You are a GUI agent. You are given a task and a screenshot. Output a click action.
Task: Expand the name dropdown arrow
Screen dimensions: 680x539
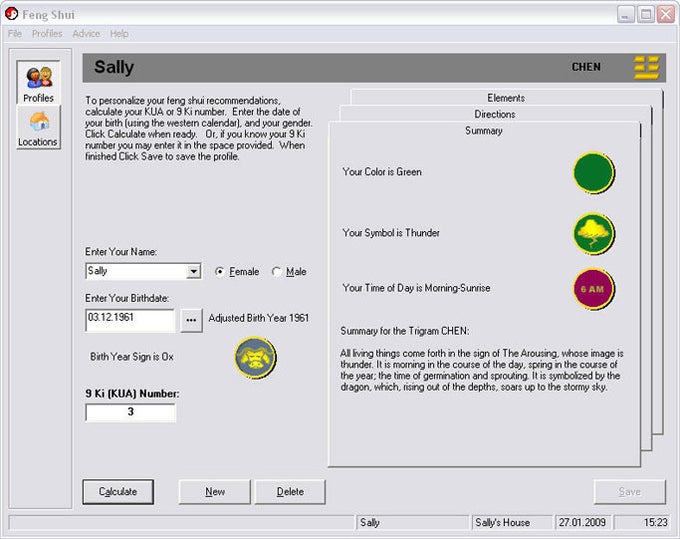tap(193, 271)
